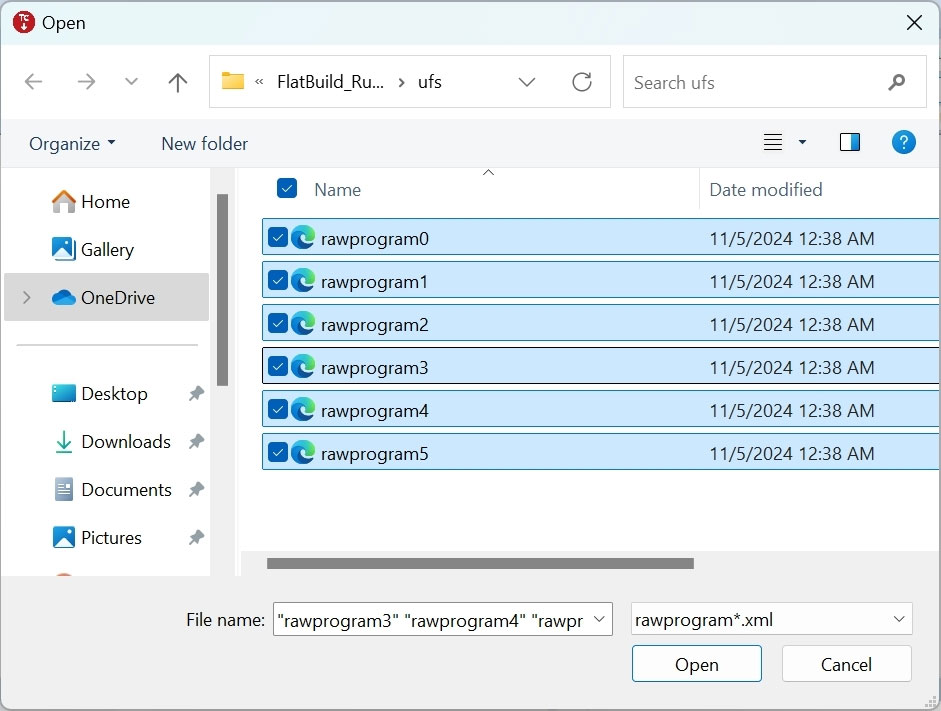Click the Cancel button

[846, 664]
